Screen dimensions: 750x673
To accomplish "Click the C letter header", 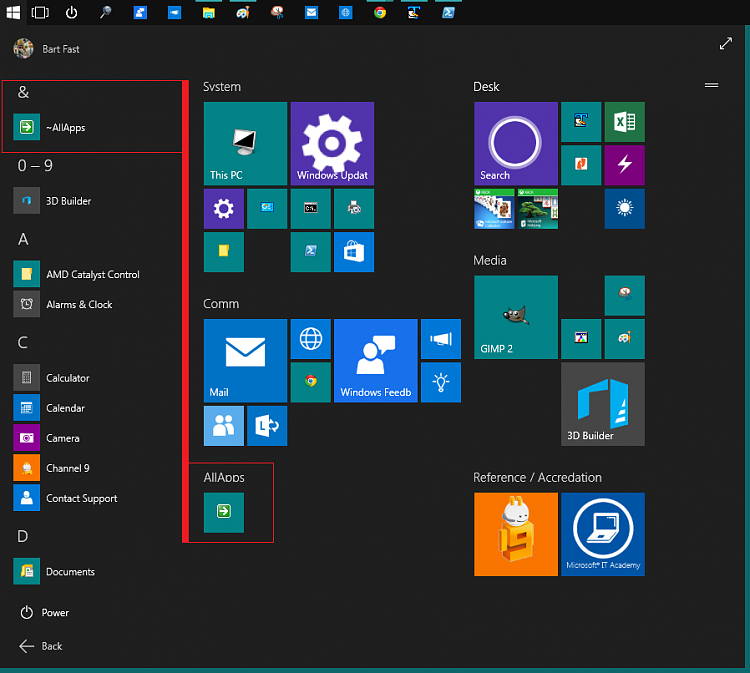I will (22, 342).
